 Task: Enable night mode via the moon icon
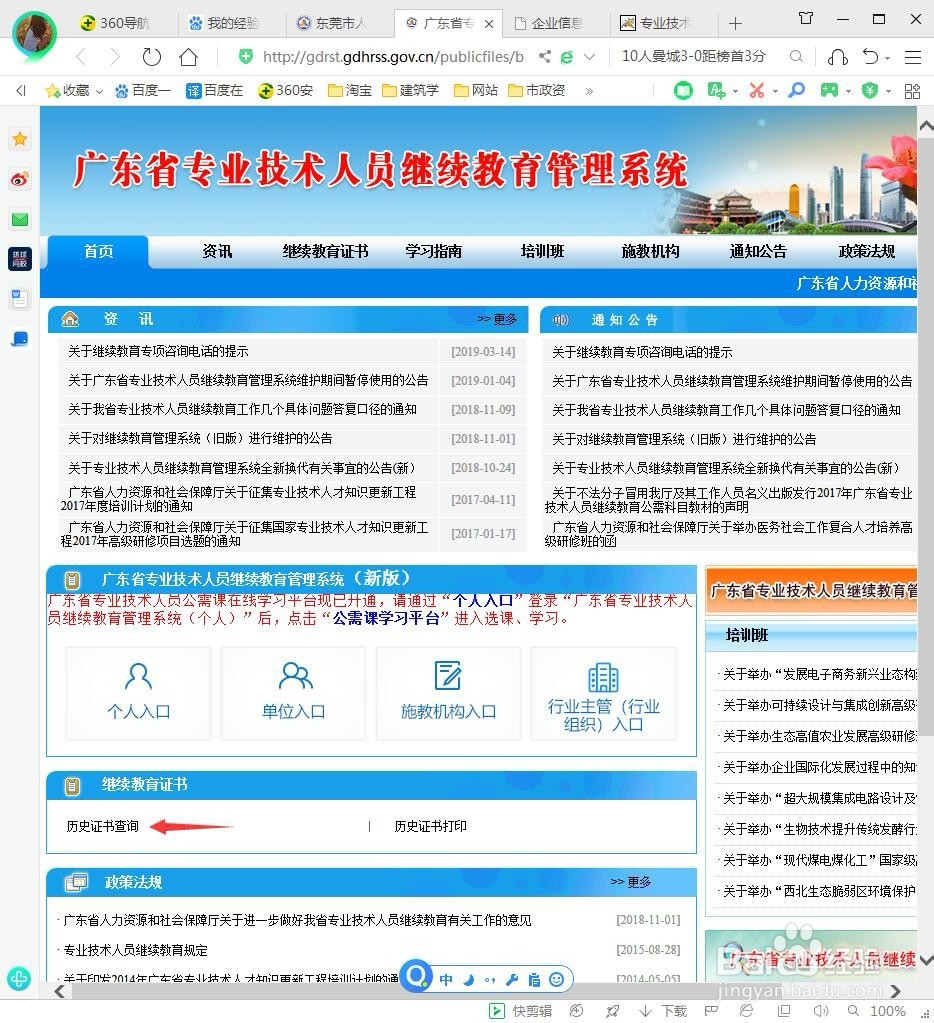pyautogui.click(x=467, y=978)
